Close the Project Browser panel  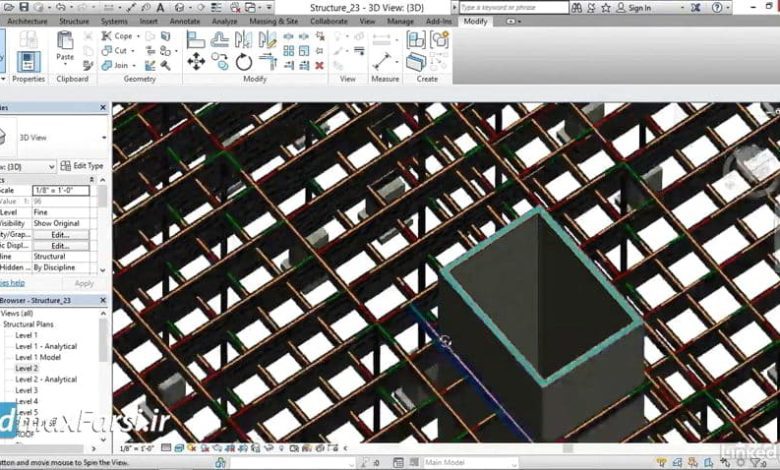tap(103, 300)
